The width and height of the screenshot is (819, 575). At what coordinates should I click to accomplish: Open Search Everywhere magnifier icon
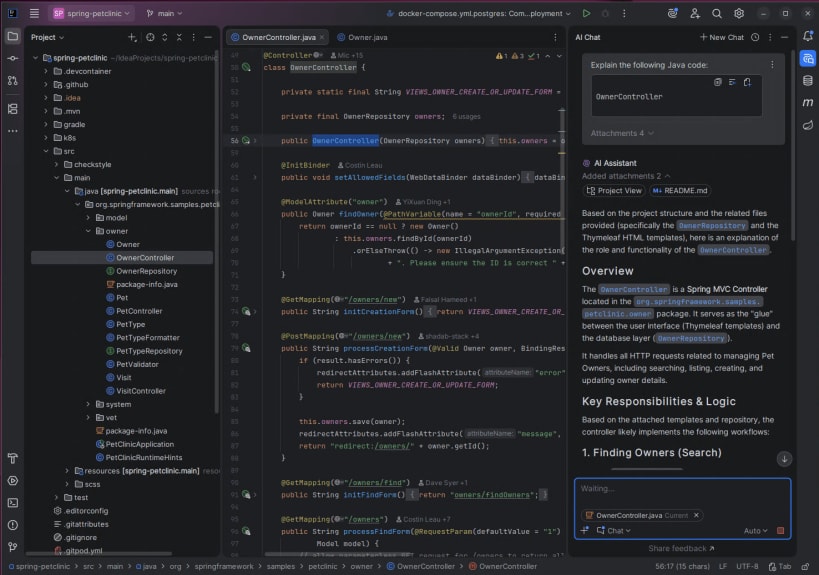click(x=717, y=13)
